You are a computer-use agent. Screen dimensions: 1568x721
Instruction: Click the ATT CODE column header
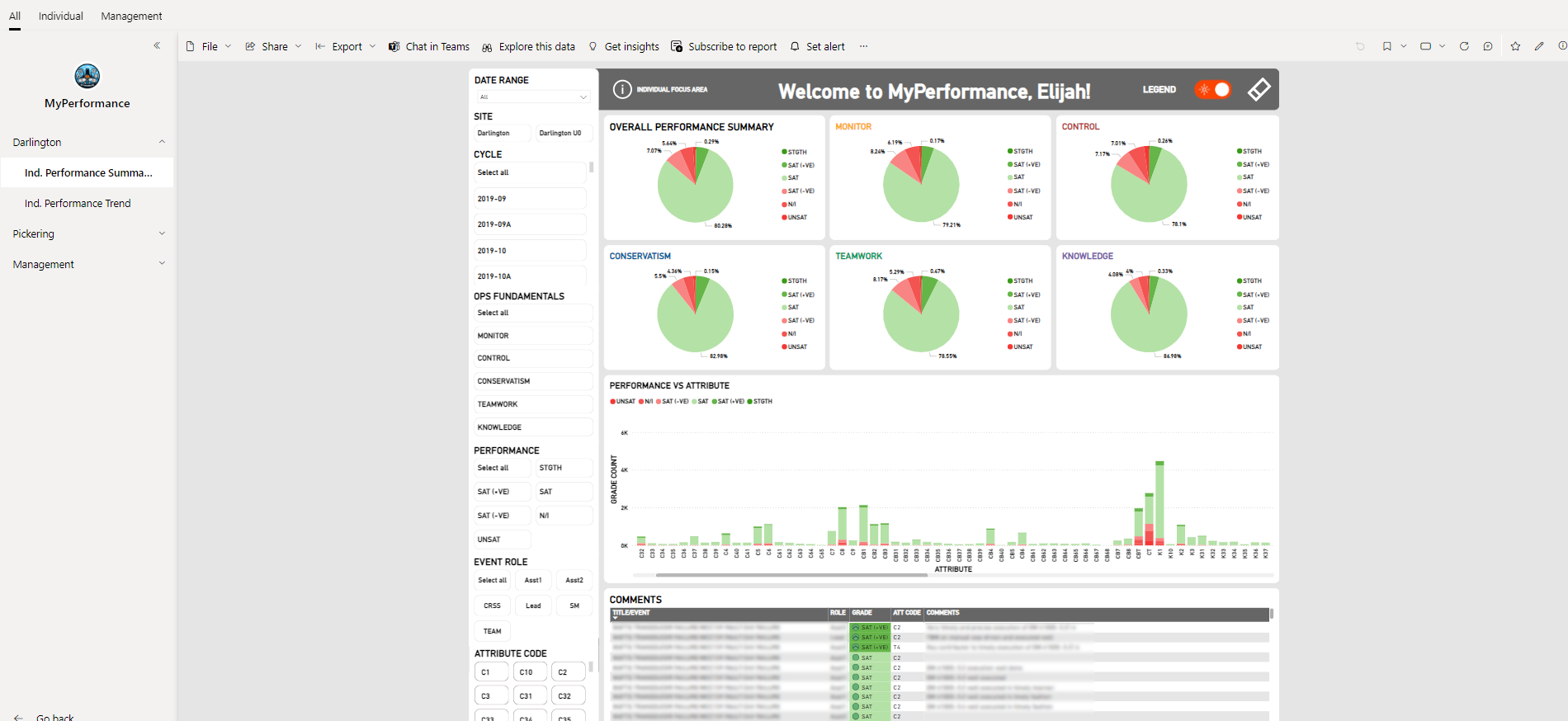pyautogui.click(x=906, y=613)
